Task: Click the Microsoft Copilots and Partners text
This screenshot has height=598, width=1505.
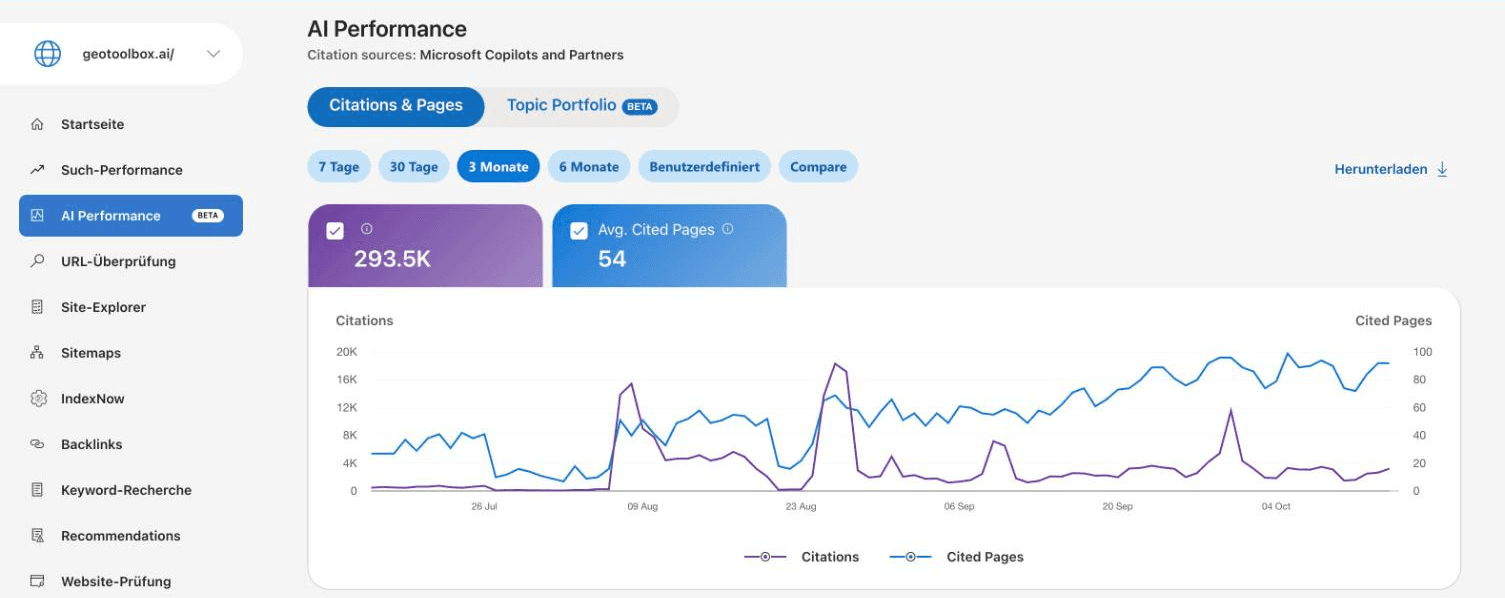Action: 521,55
